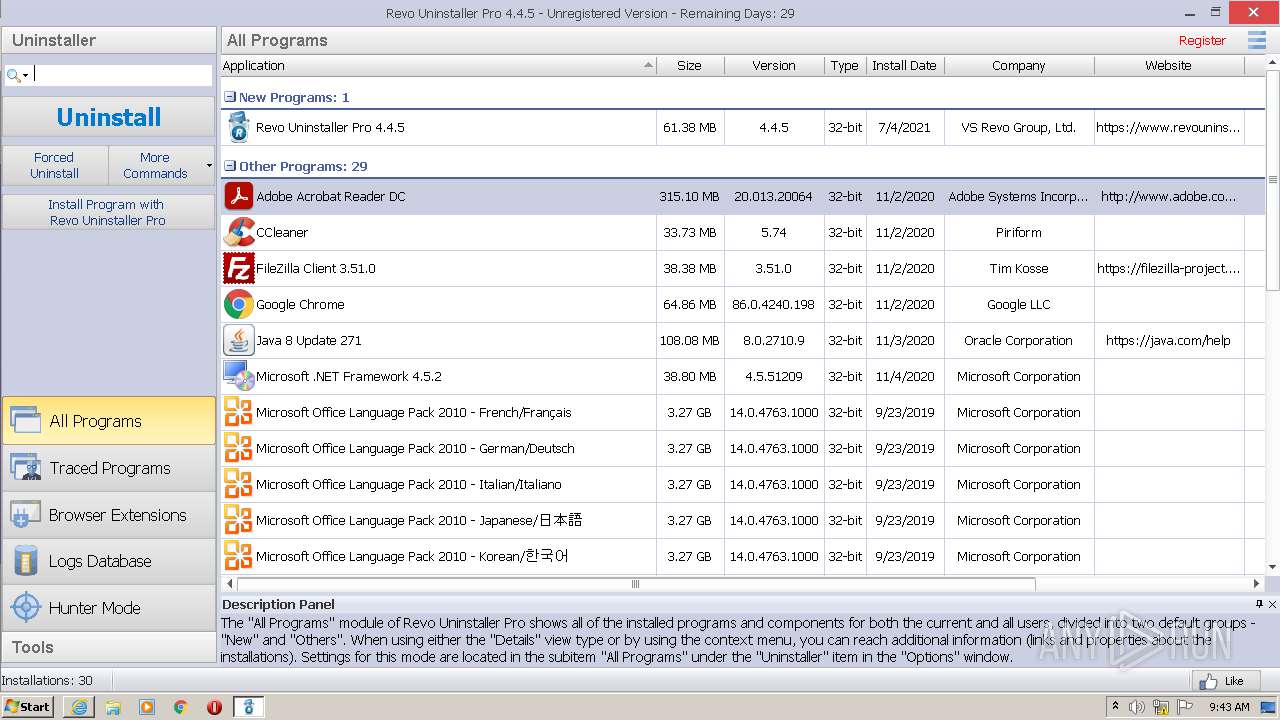
Task: Close the Description Panel
Action: coord(1272,604)
